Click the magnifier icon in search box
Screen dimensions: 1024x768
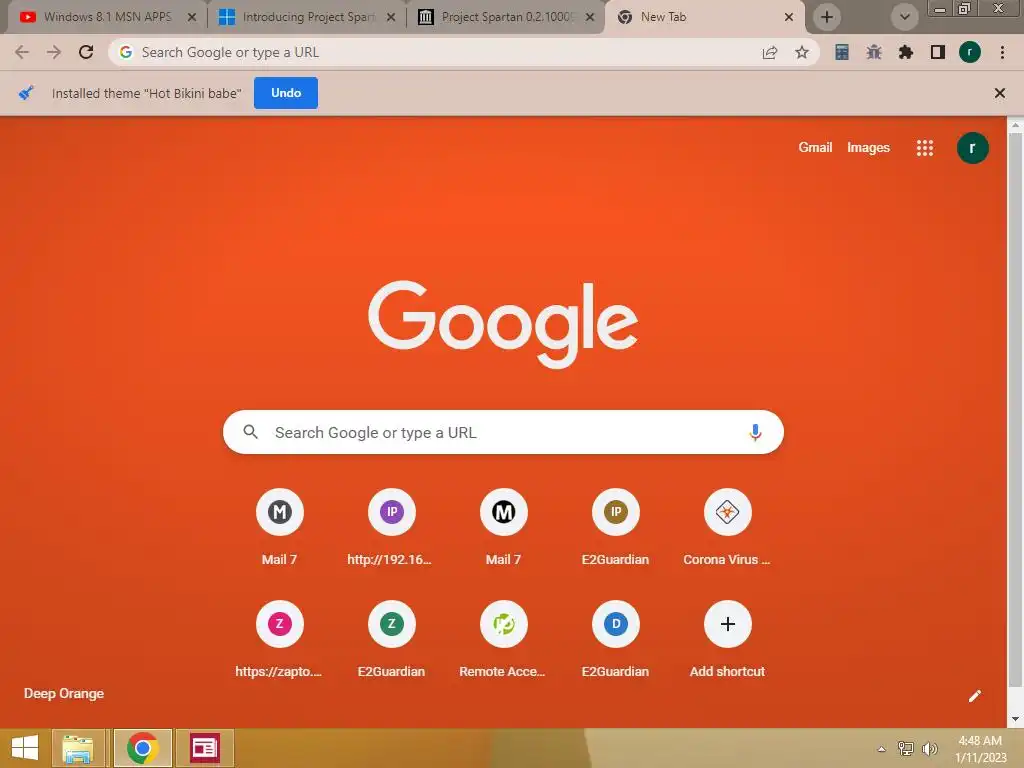pyautogui.click(x=251, y=432)
